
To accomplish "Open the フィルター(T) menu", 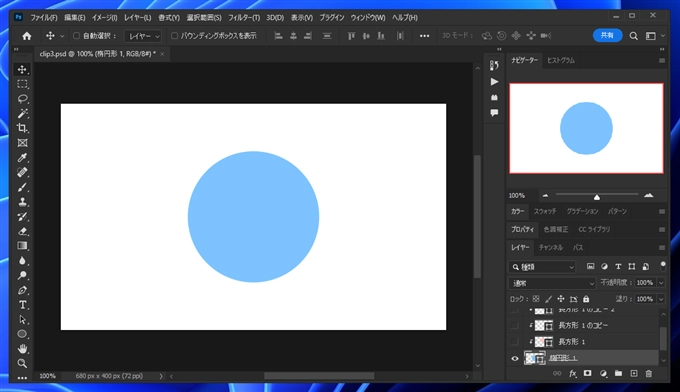I will (244, 18).
